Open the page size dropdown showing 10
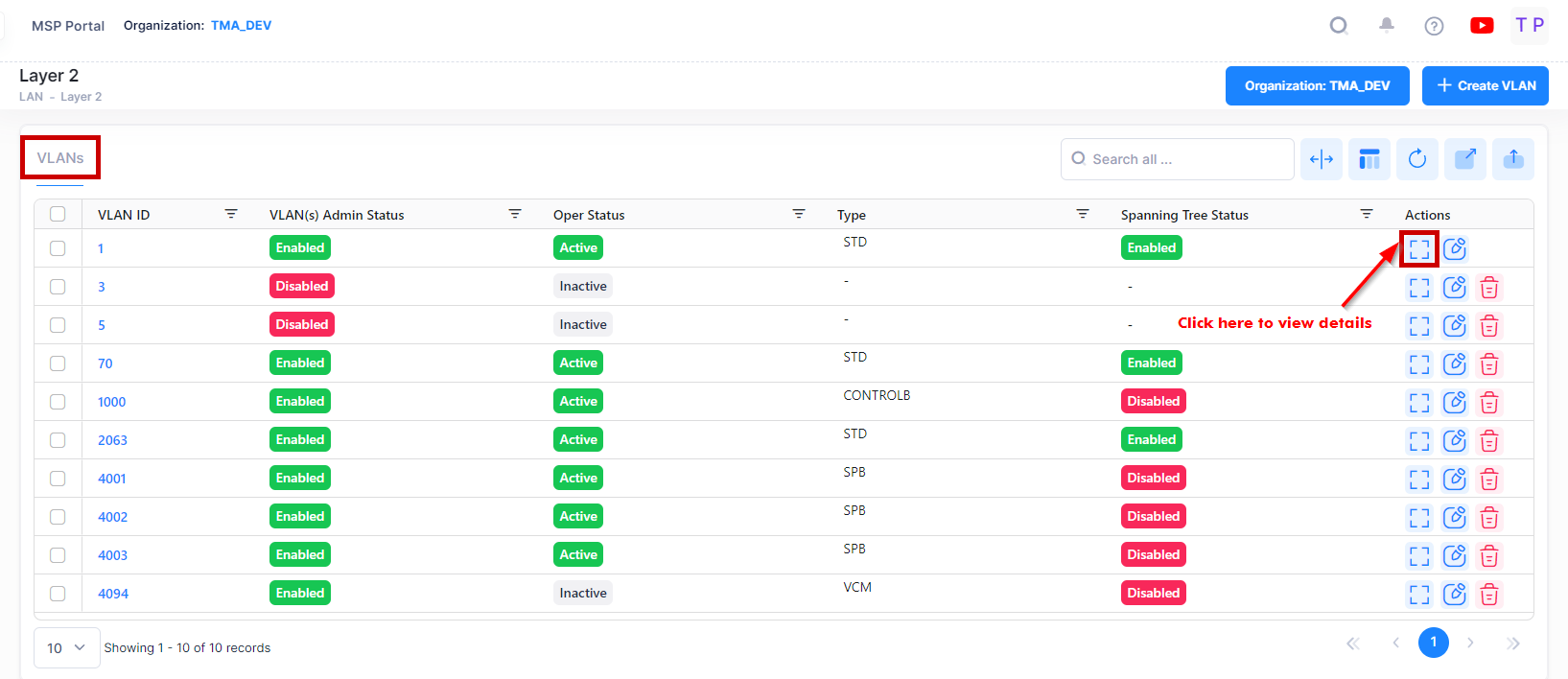 pyautogui.click(x=66, y=647)
